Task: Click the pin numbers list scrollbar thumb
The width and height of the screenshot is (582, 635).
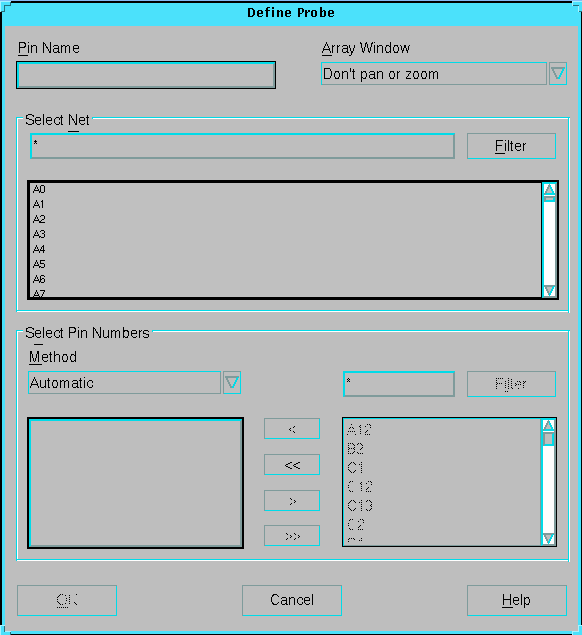Action: click(x=548, y=439)
